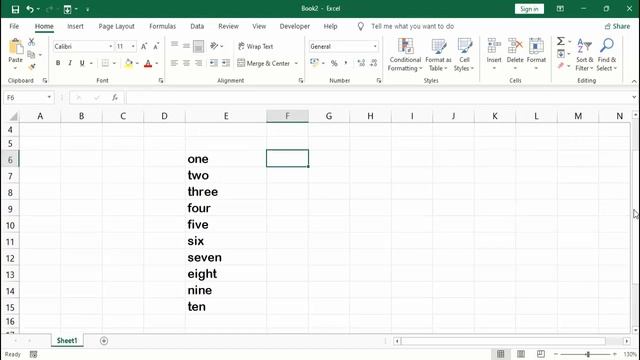
Task: Click the Fill down icon
Action: [x=561, y=53]
